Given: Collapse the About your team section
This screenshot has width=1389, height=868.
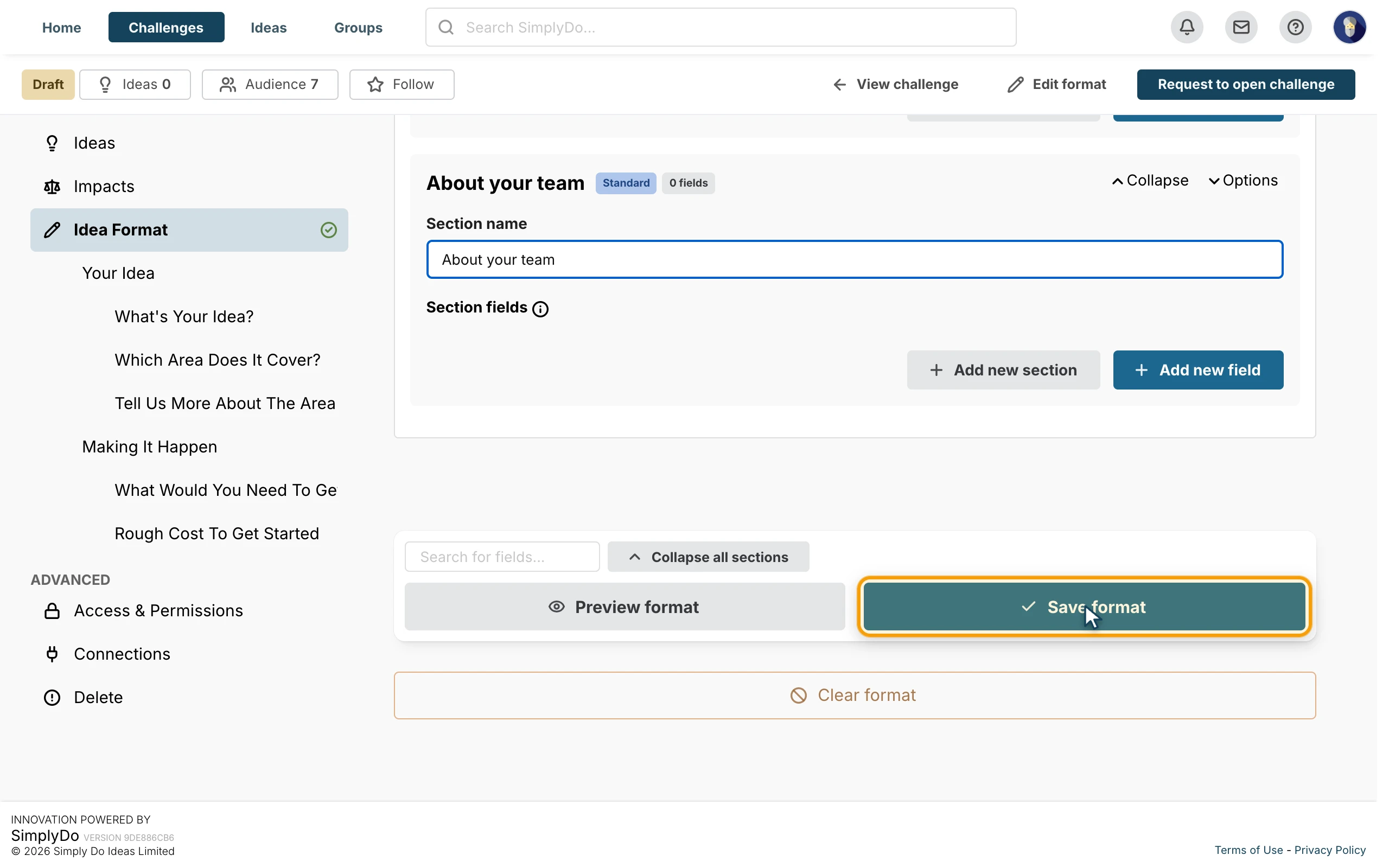Looking at the screenshot, I should tap(1150, 181).
